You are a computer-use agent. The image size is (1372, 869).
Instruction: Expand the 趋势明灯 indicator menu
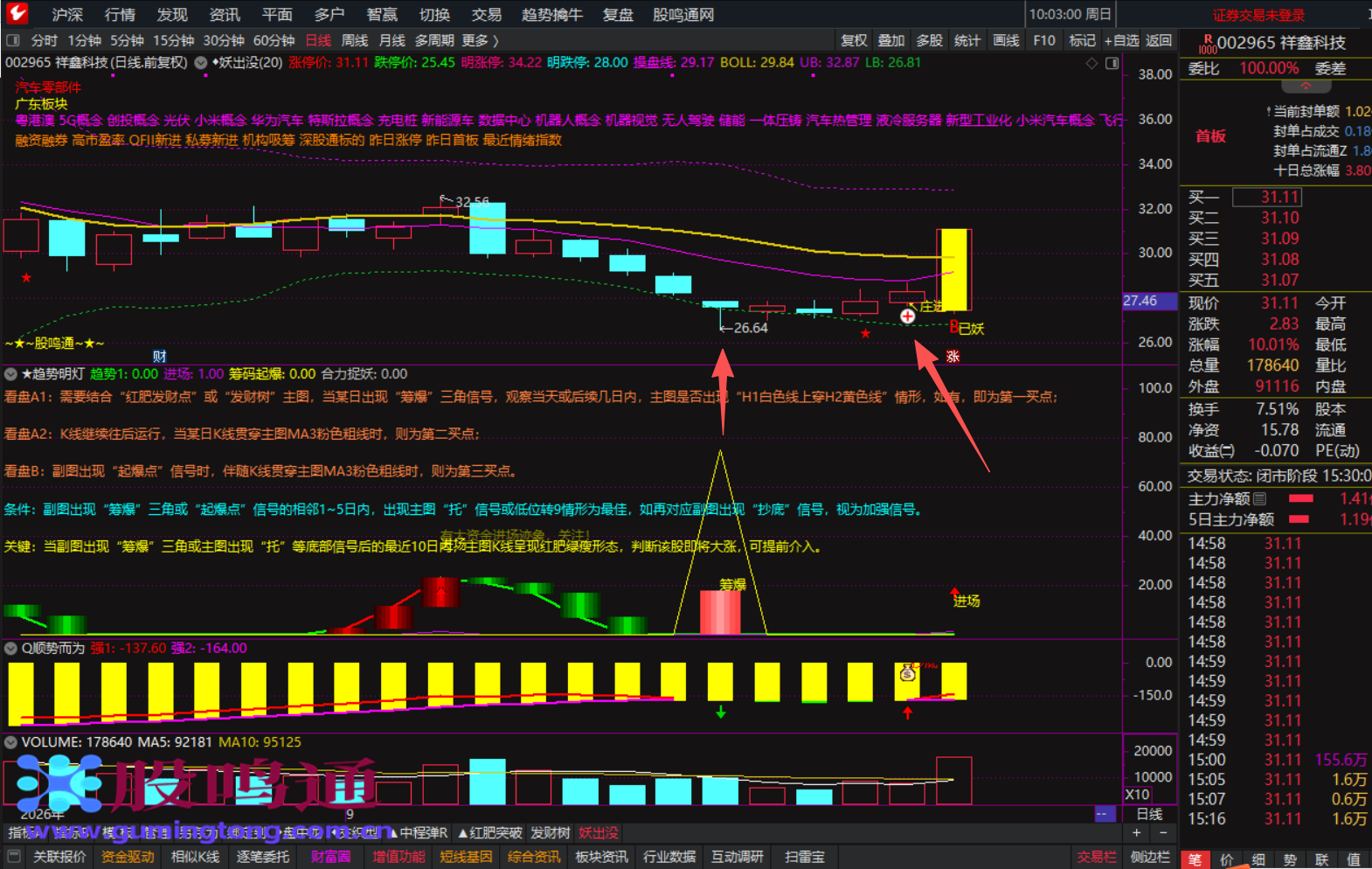(10, 374)
